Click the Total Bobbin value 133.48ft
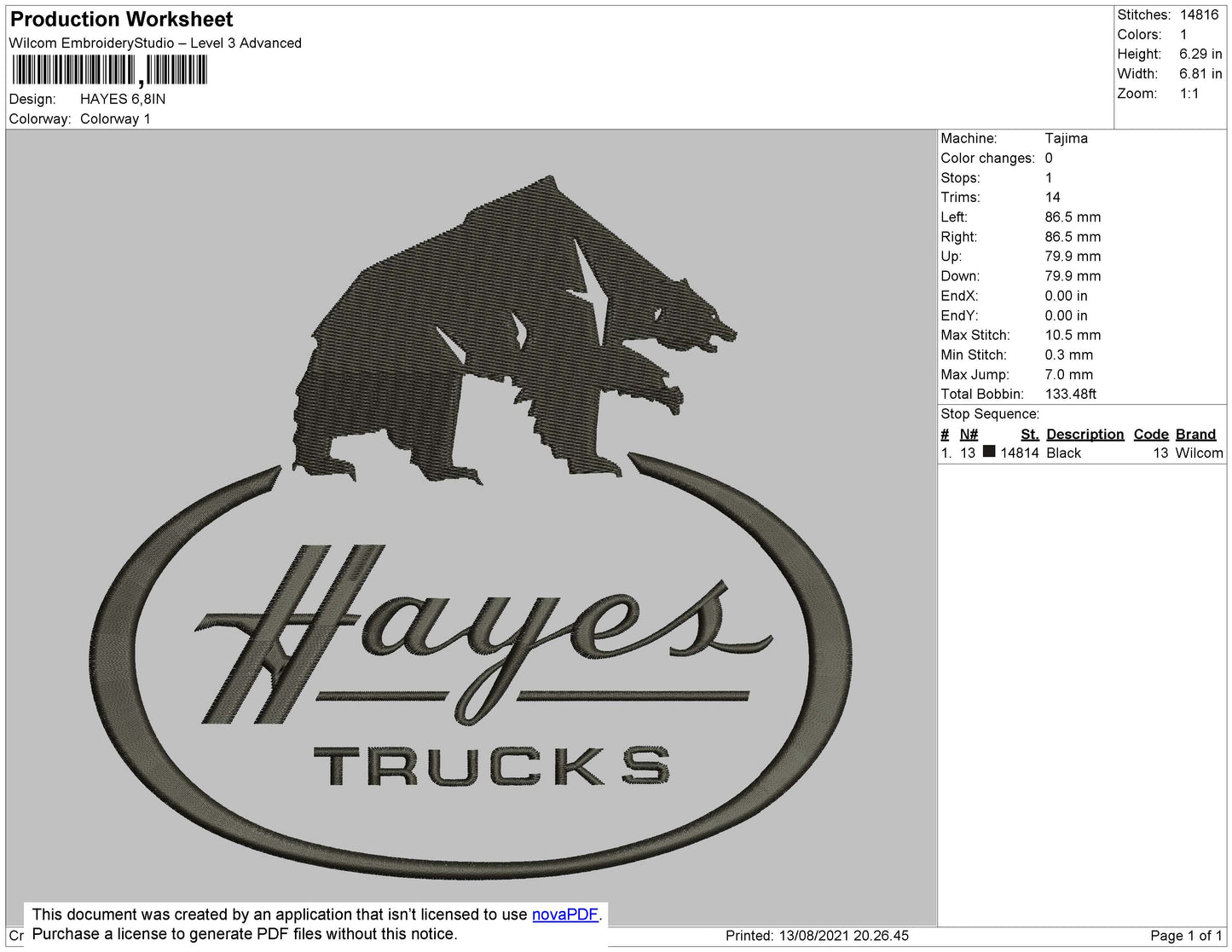1232x952 pixels. pyautogui.click(x=1071, y=394)
